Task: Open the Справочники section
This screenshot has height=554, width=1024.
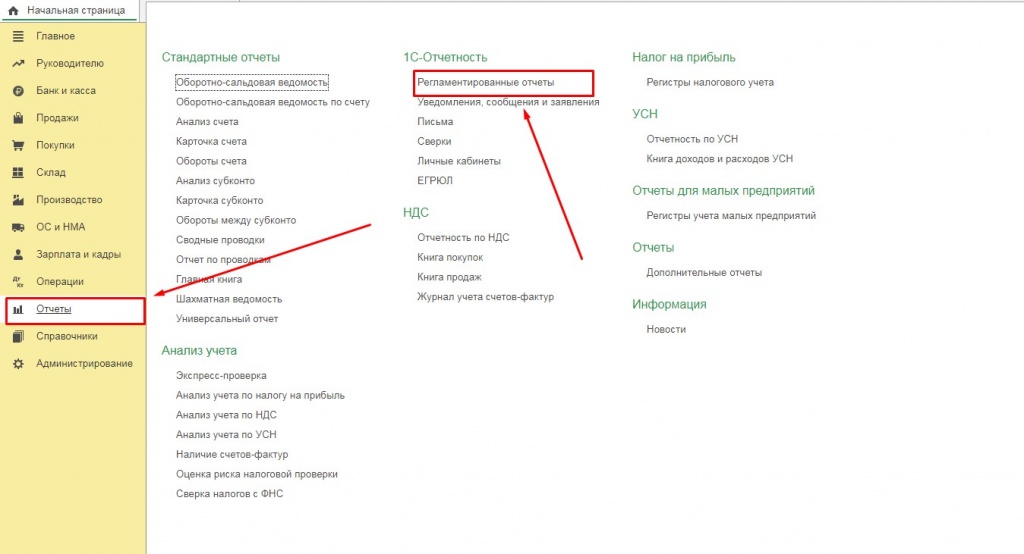Action: [67, 336]
